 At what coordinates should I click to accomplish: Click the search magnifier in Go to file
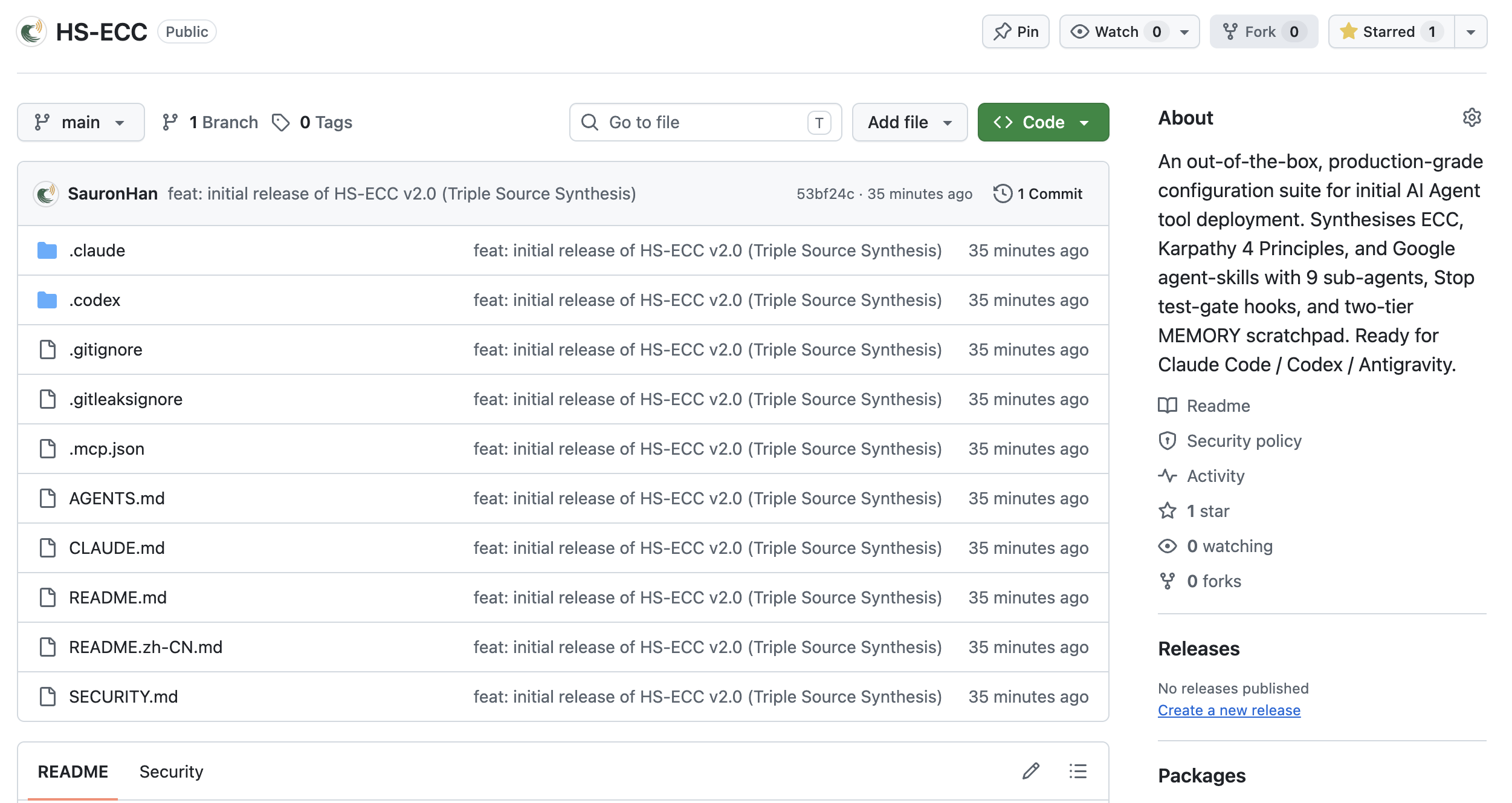[x=590, y=122]
